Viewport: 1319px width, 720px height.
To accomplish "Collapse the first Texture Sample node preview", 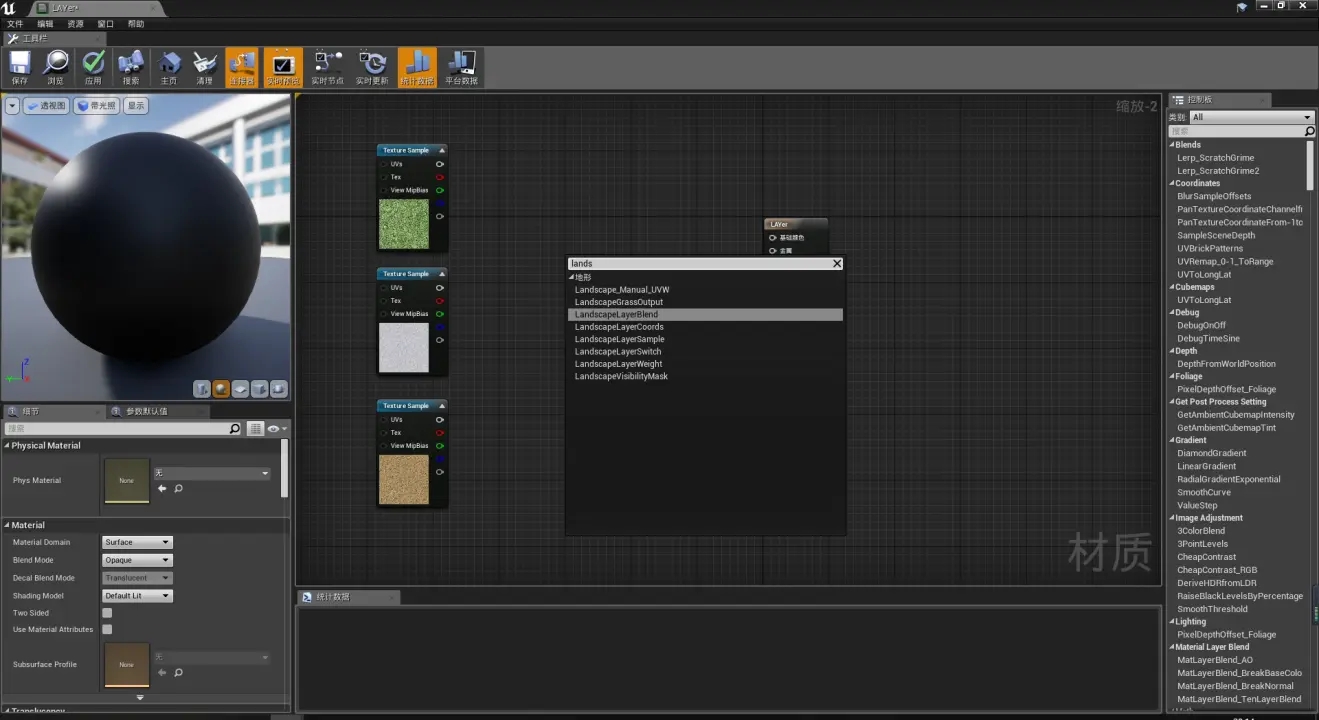I will click(x=442, y=150).
